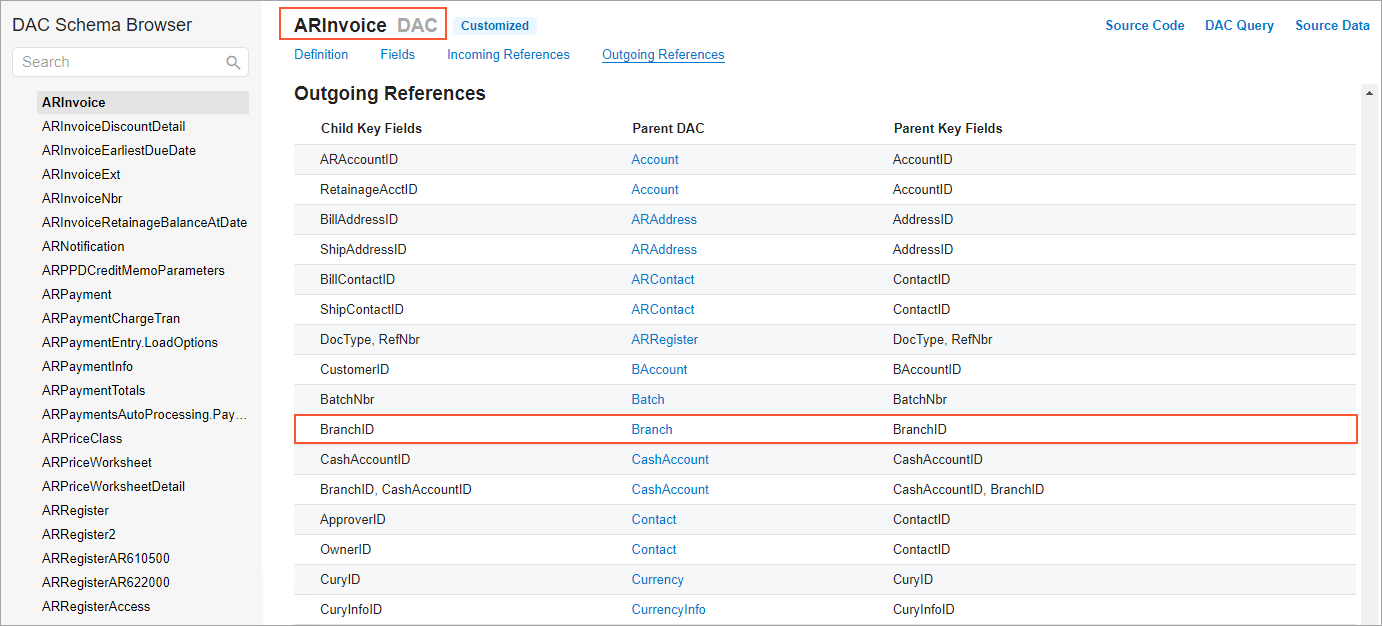Switch to the Fields tab

397,55
